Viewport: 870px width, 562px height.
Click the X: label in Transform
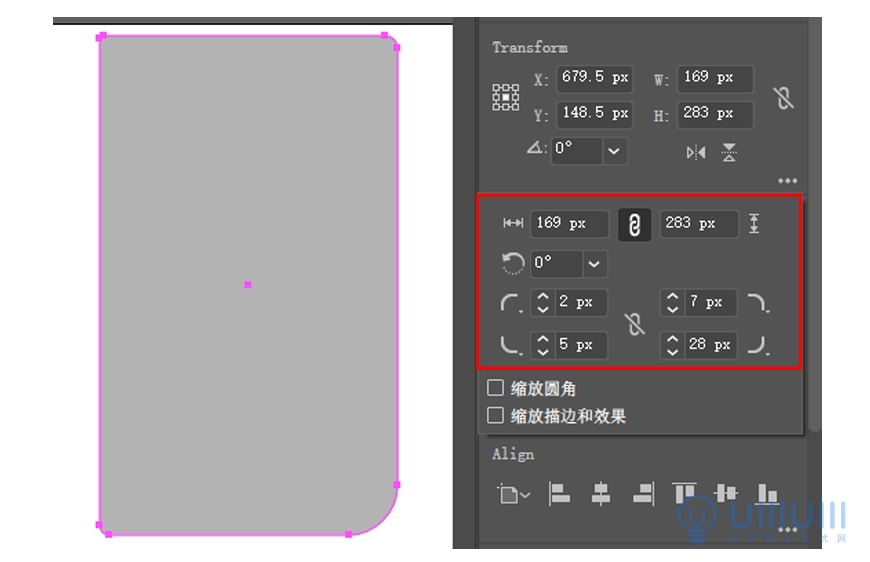541,79
